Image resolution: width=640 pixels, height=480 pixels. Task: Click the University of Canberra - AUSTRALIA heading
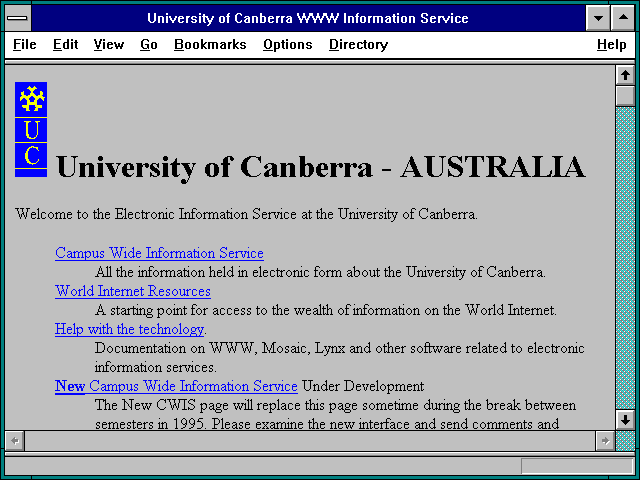click(x=320, y=167)
